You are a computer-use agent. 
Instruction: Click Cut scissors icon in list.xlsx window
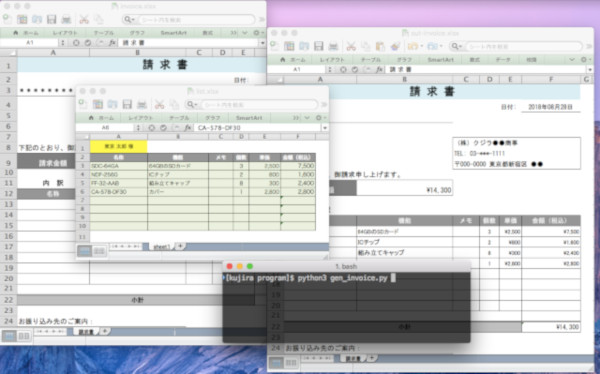[x=159, y=104]
